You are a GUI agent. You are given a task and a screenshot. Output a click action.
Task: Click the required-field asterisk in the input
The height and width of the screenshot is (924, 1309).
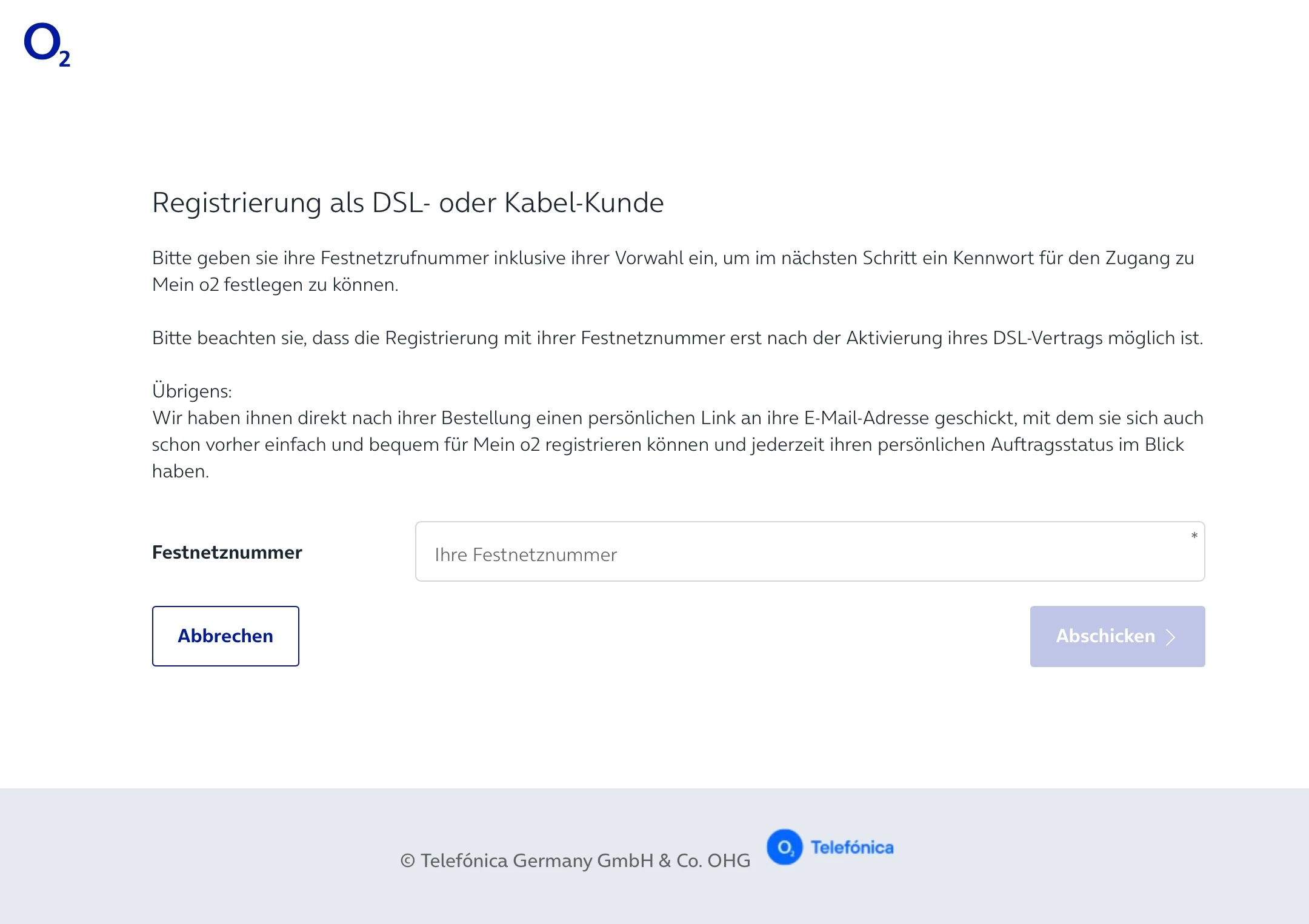[x=1194, y=536]
